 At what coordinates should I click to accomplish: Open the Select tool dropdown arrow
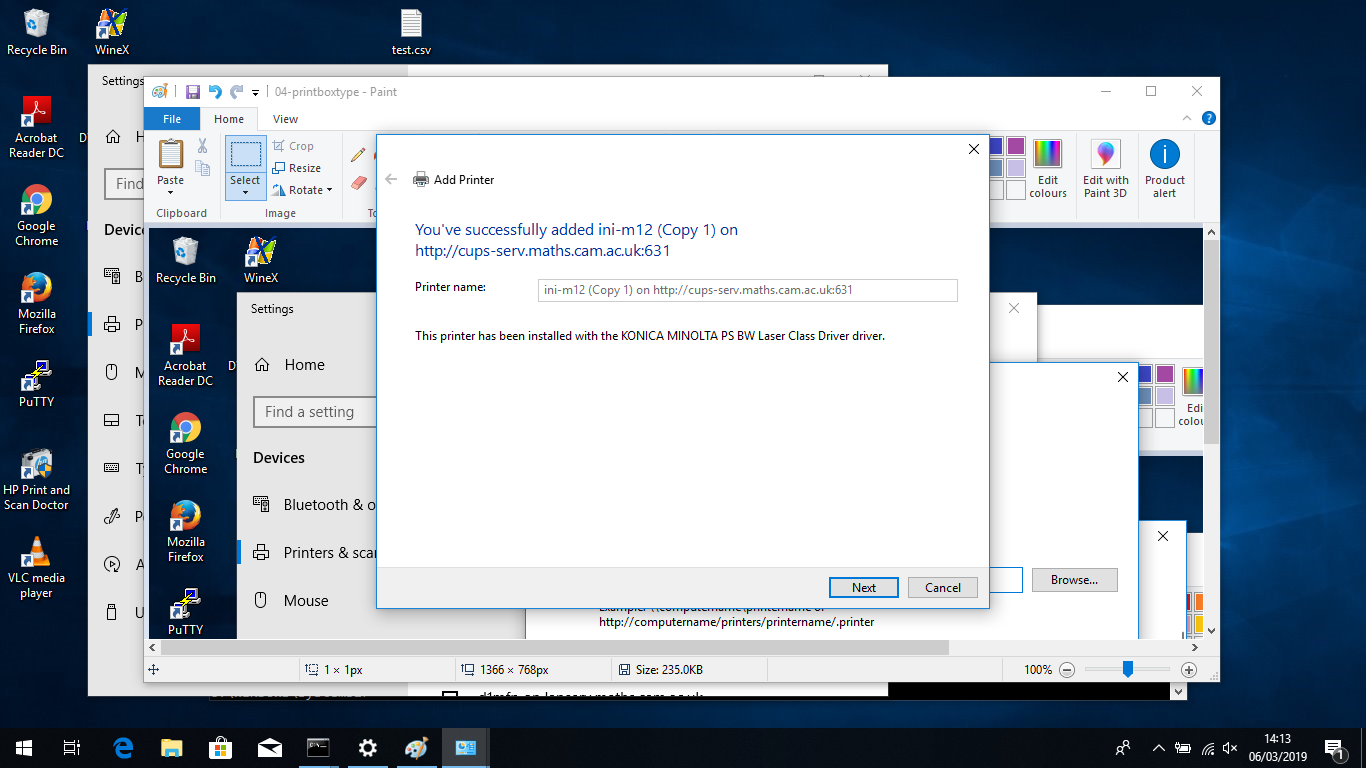point(245,192)
